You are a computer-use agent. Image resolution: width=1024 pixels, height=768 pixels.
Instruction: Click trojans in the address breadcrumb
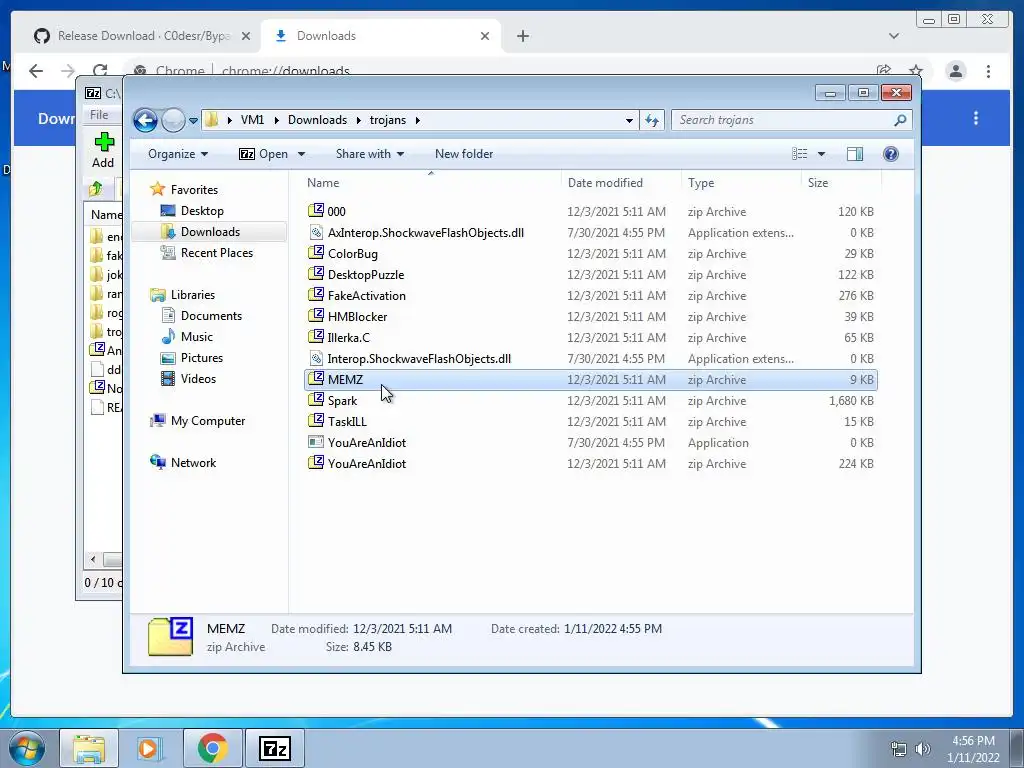388,120
